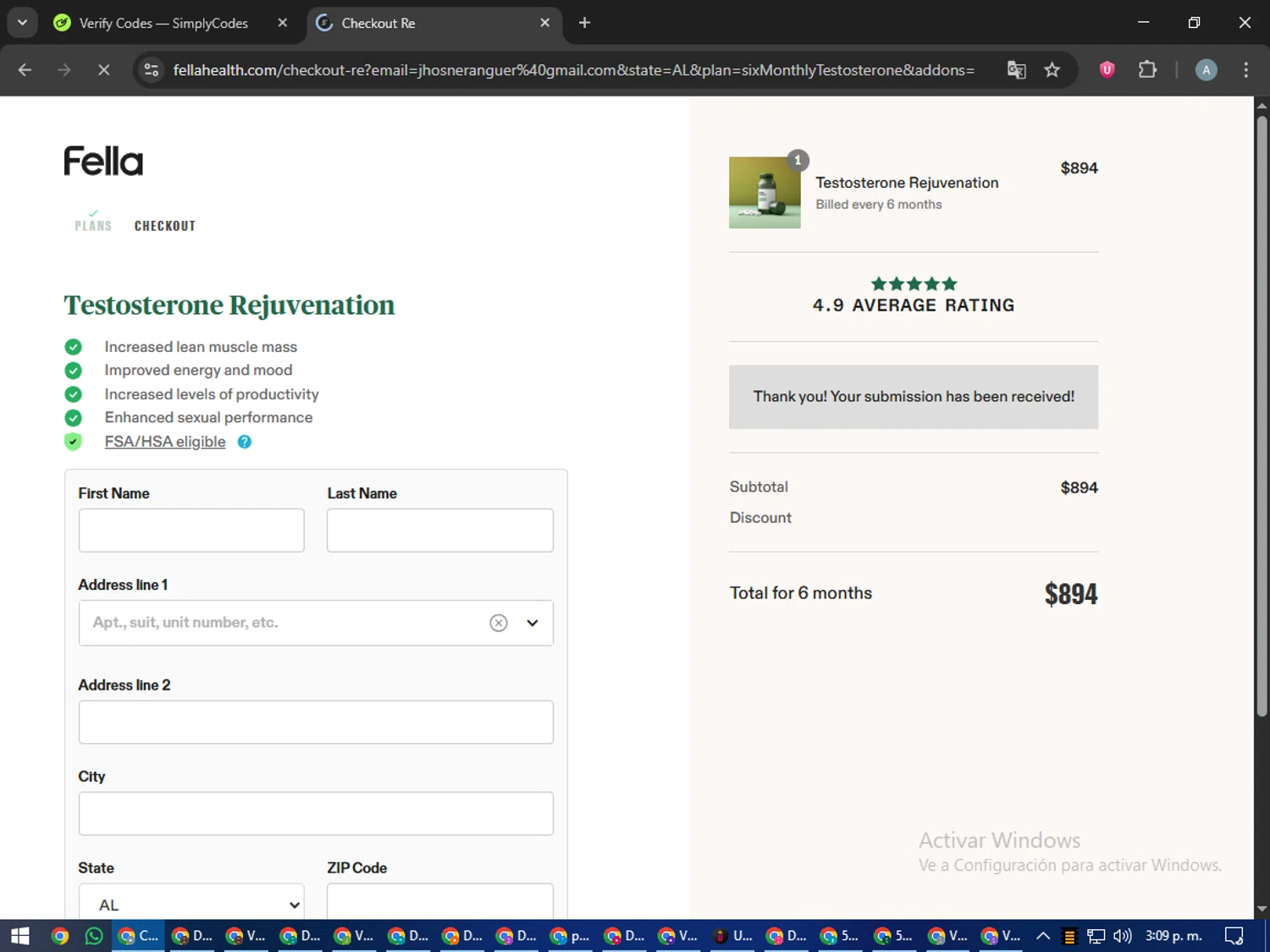Click the 'Discount' label
Screen dimensions: 1270x952
760,518
